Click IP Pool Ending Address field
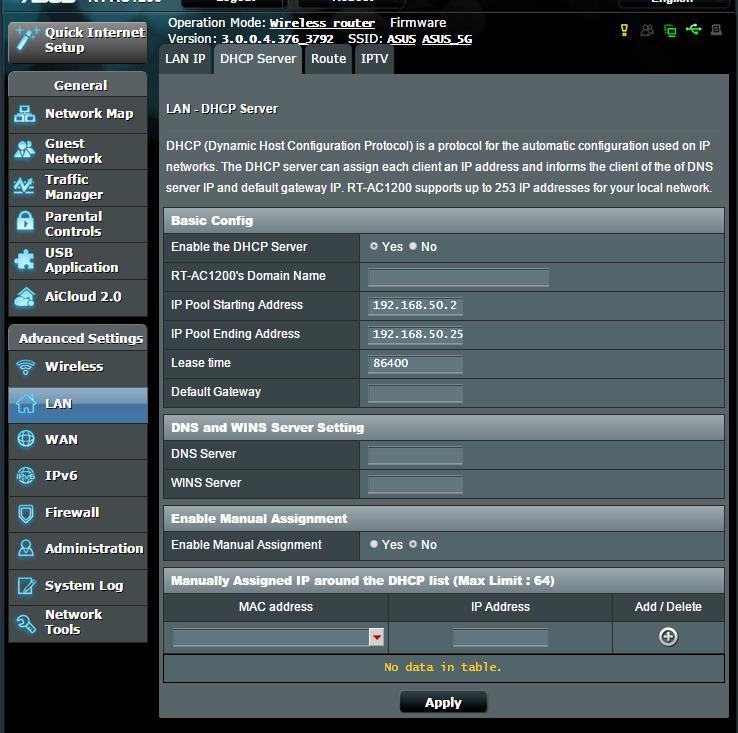 point(415,335)
